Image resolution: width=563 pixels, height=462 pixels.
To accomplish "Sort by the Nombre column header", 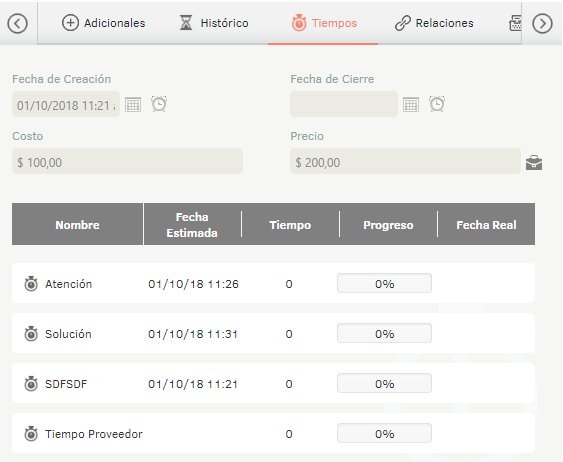I will 78,224.
